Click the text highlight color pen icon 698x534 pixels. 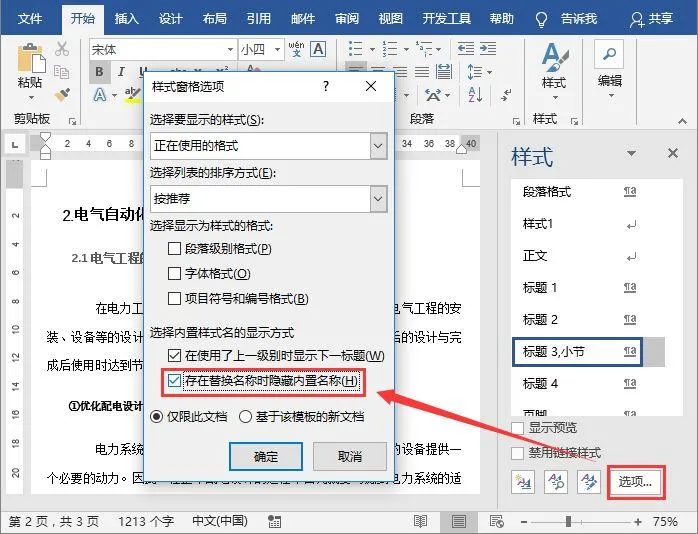pyautogui.click(x=132, y=95)
